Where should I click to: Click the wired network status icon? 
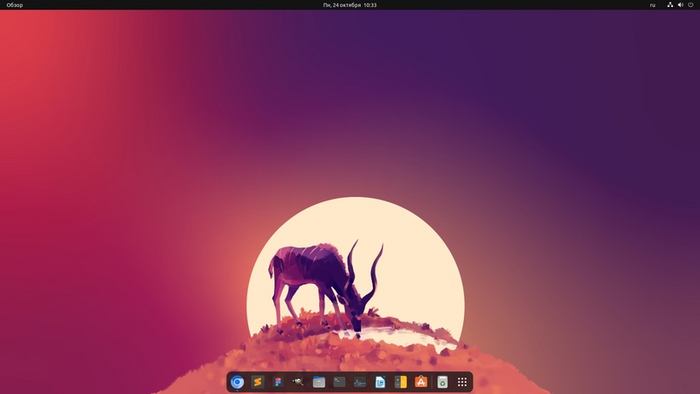pos(670,5)
